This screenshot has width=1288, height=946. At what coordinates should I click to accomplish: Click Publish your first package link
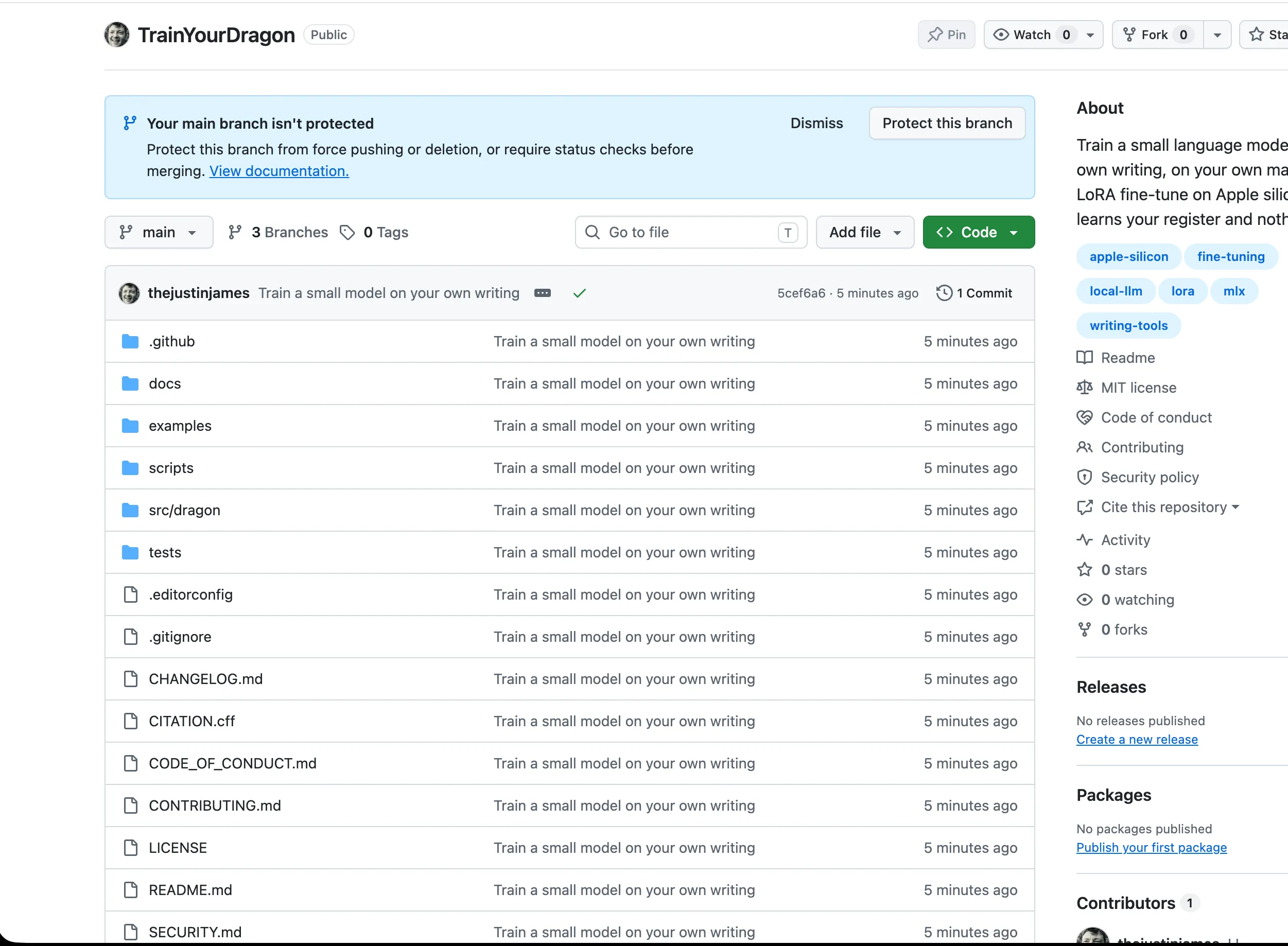click(x=1152, y=848)
